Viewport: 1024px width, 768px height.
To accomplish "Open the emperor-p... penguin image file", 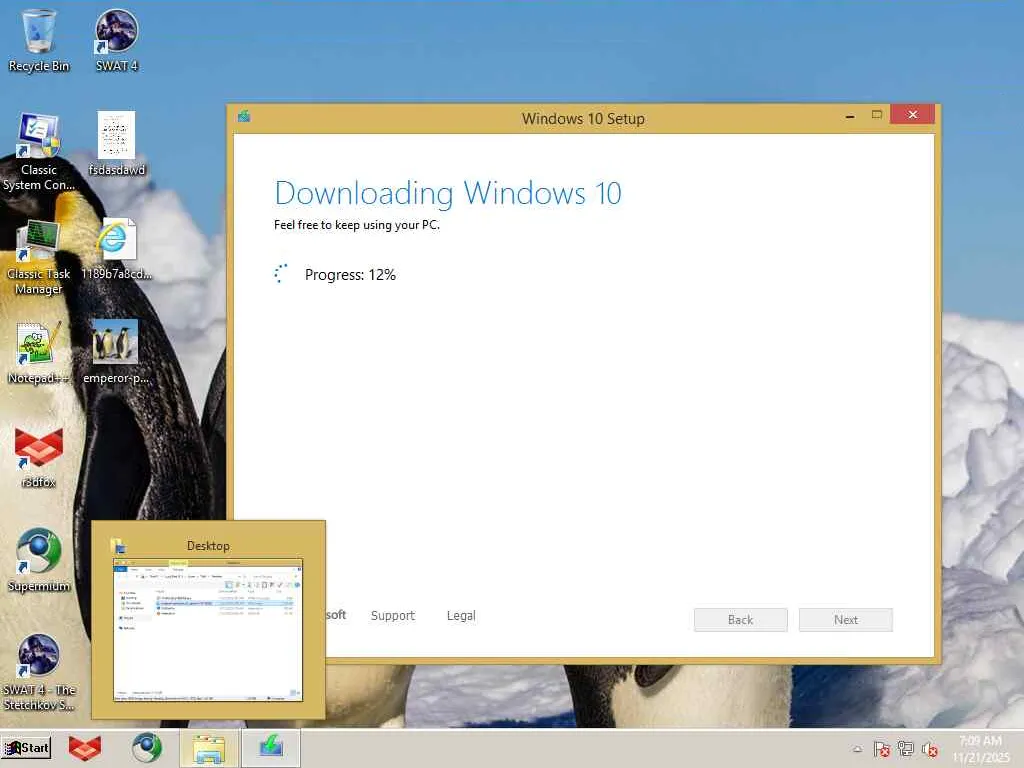I will coord(116,352).
